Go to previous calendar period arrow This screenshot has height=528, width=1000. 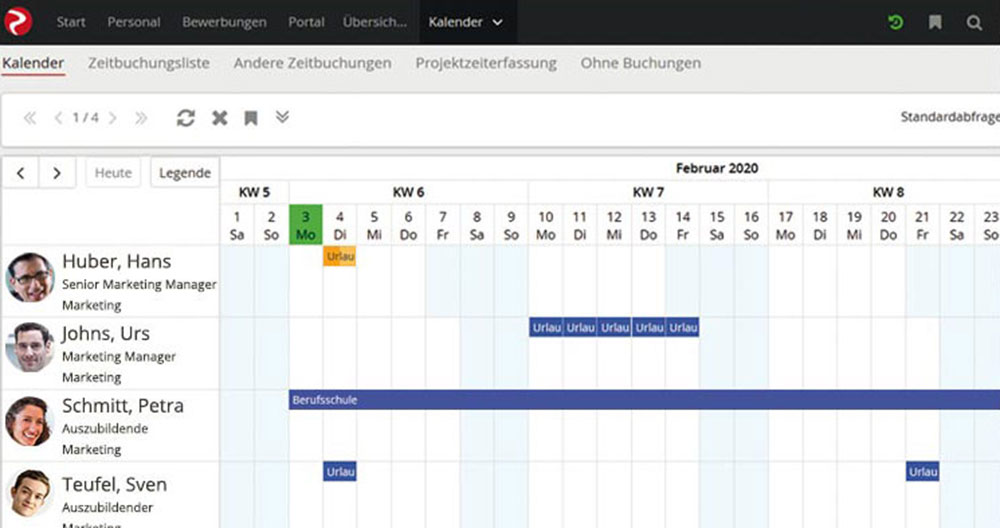click(x=20, y=173)
